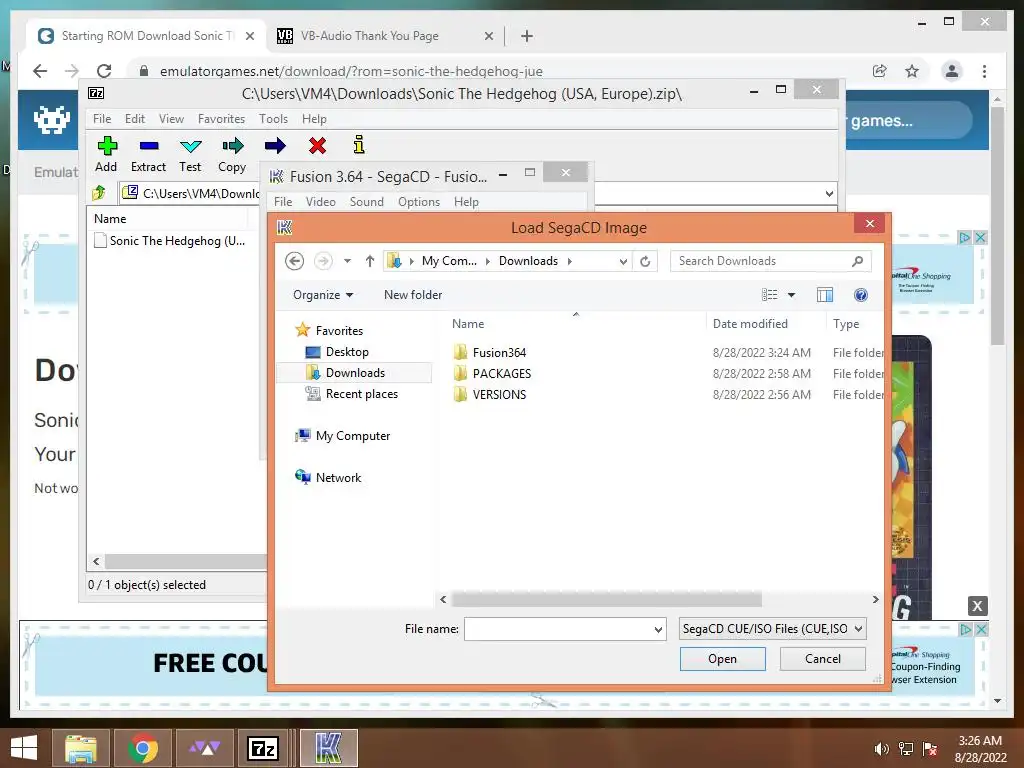Click the 7-Zip Info icon
Screen dimensions: 1024x768
pos(359,145)
